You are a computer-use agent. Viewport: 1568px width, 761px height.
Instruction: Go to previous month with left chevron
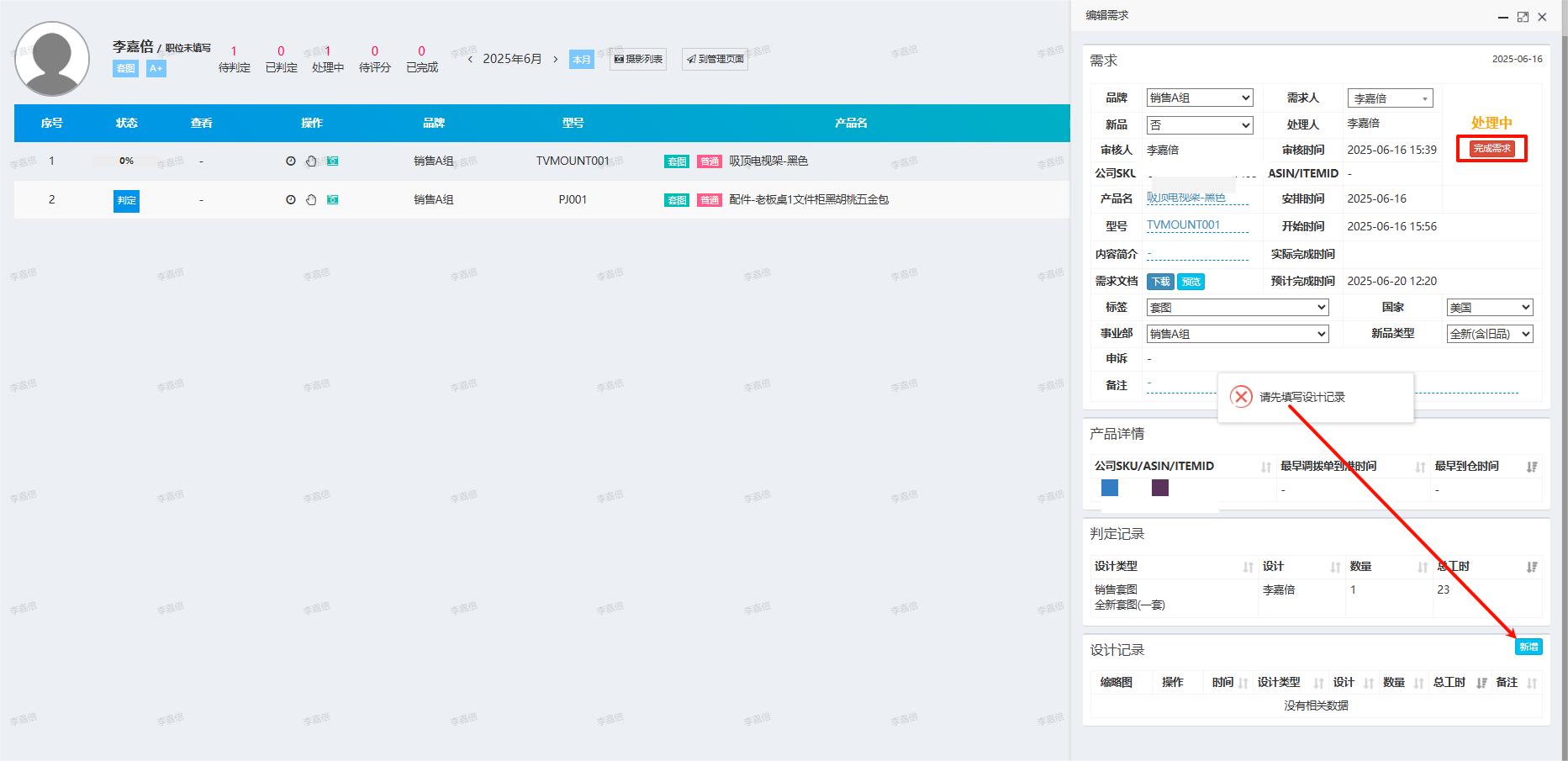(470, 60)
